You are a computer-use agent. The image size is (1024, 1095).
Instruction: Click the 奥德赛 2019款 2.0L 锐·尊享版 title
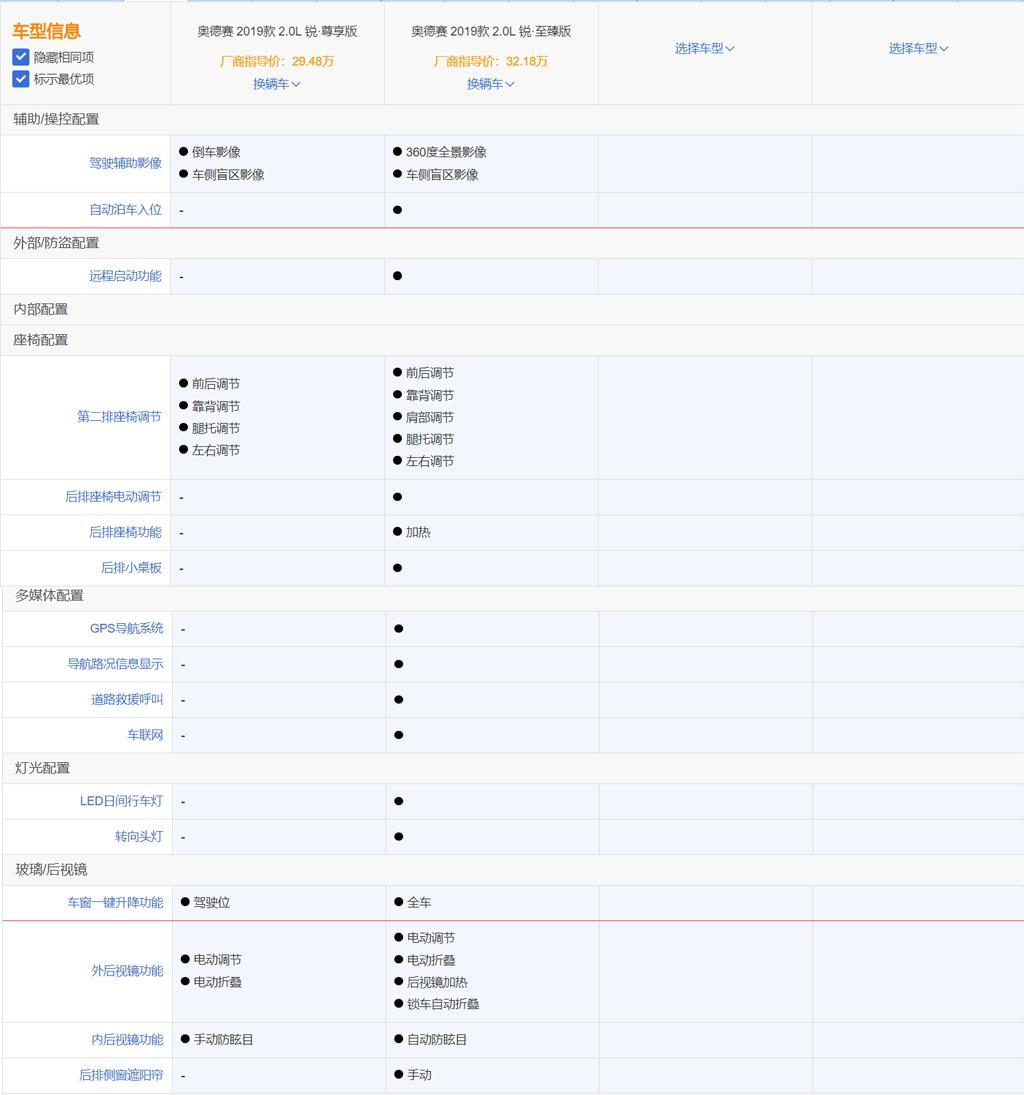point(277,31)
